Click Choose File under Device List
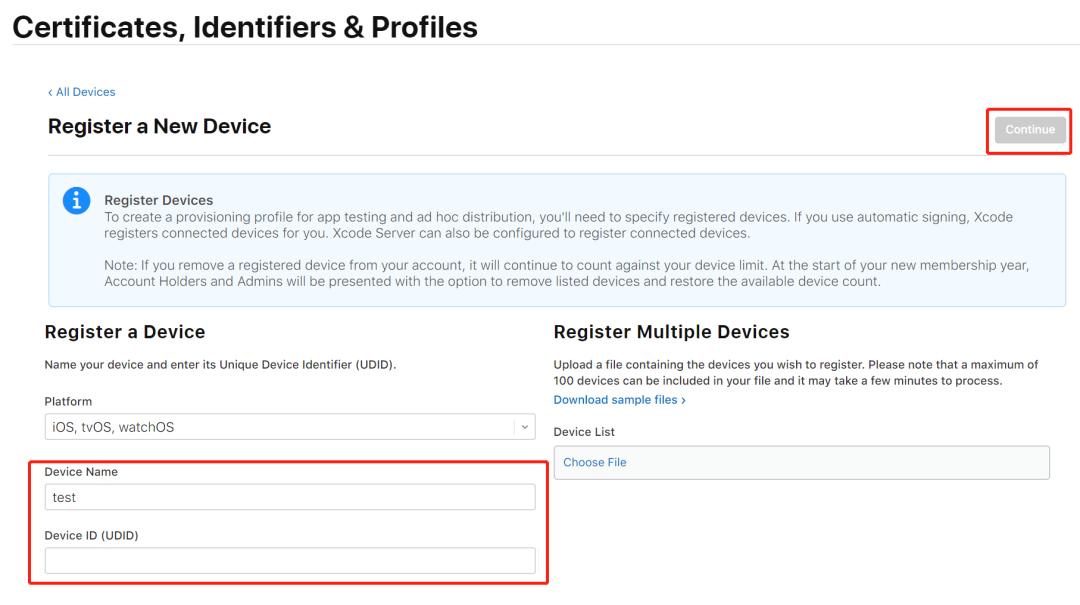 tap(595, 462)
